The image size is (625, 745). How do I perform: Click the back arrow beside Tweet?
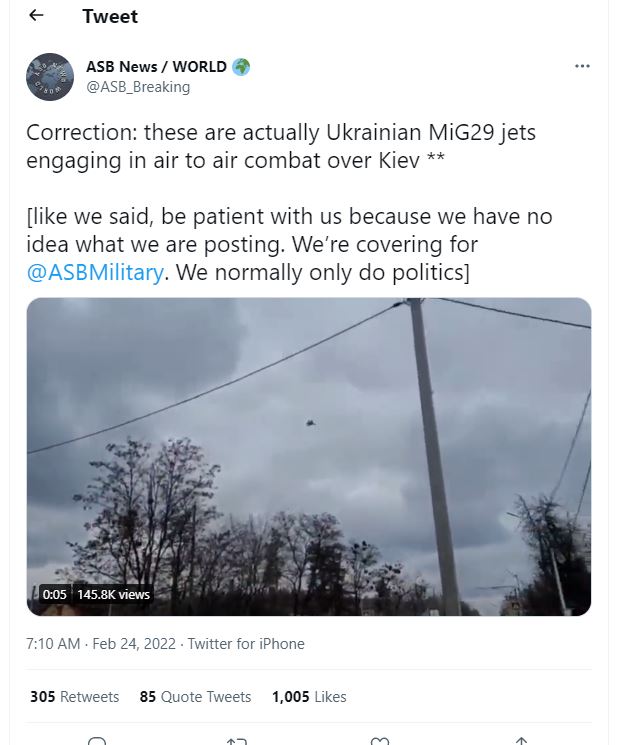37,16
